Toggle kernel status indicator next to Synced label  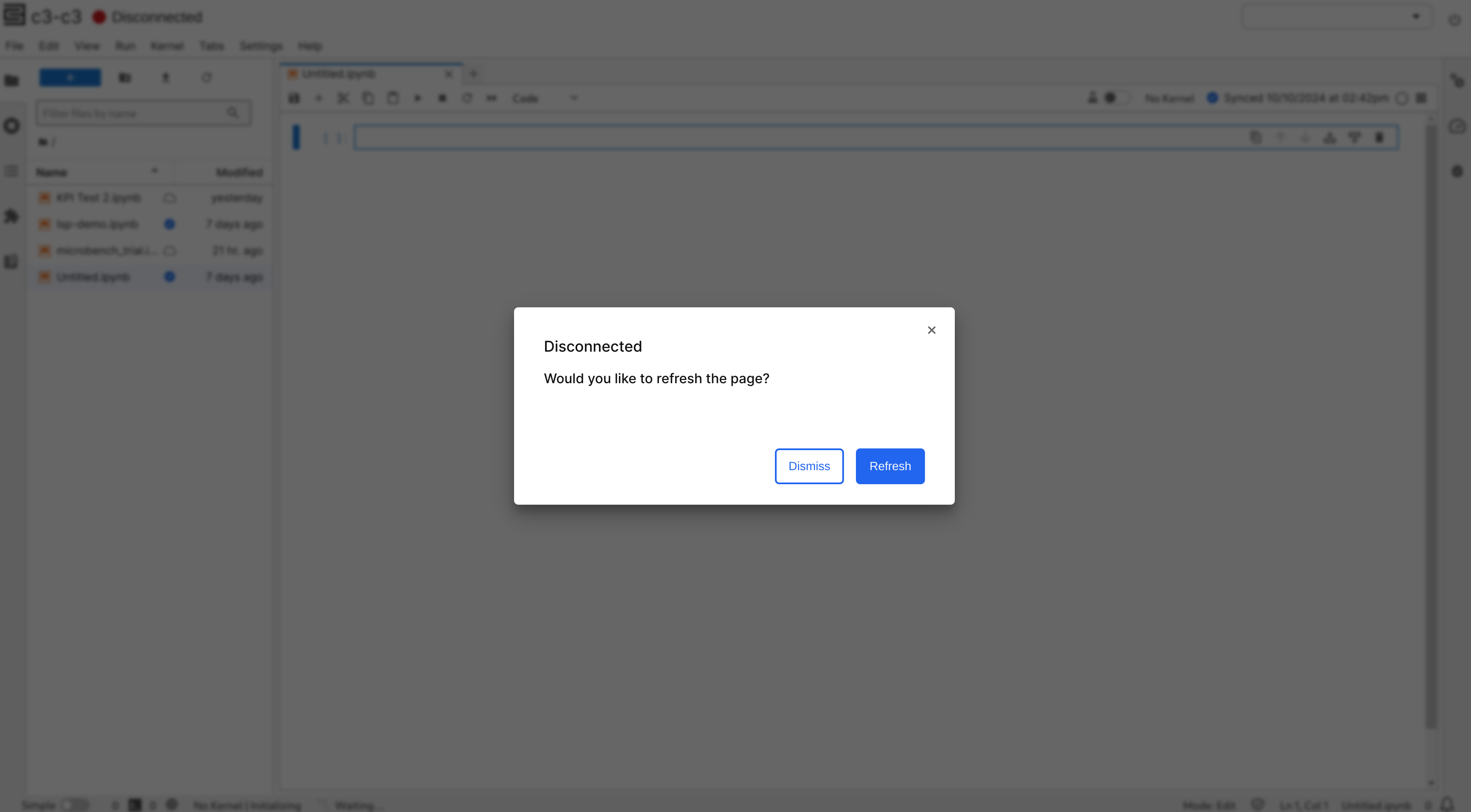point(1213,98)
